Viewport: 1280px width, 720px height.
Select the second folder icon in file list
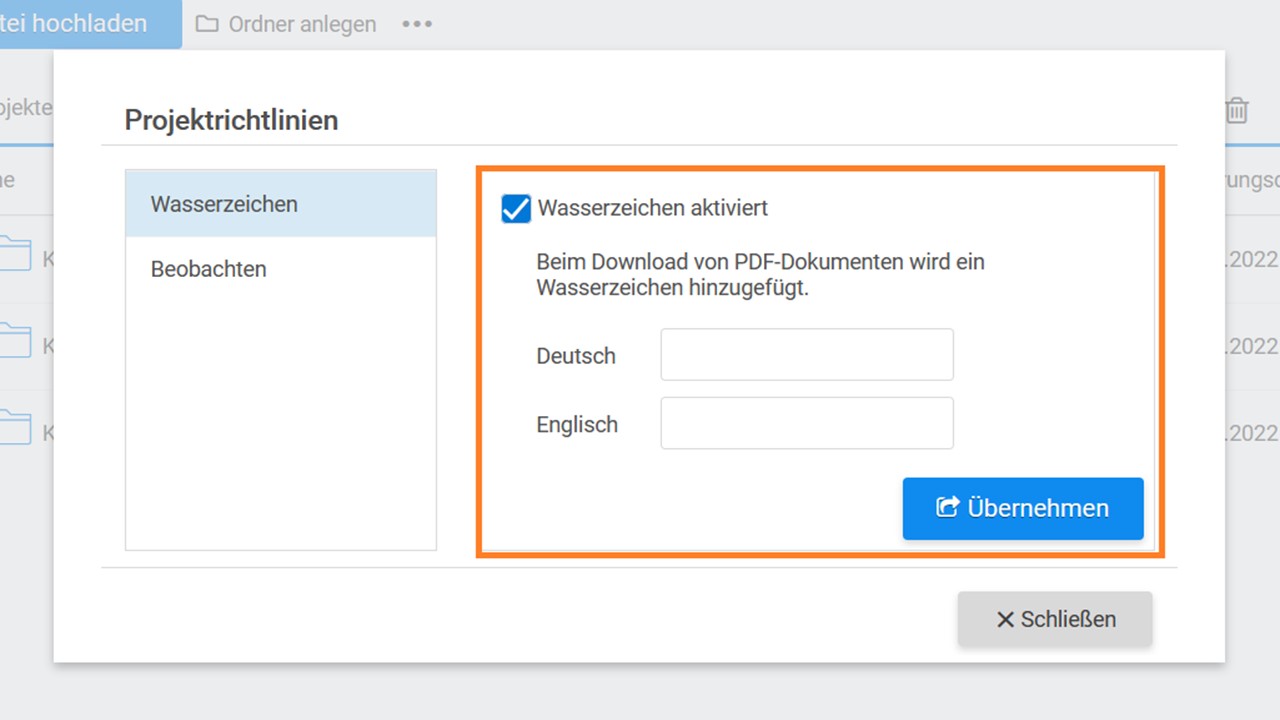tap(14, 341)
